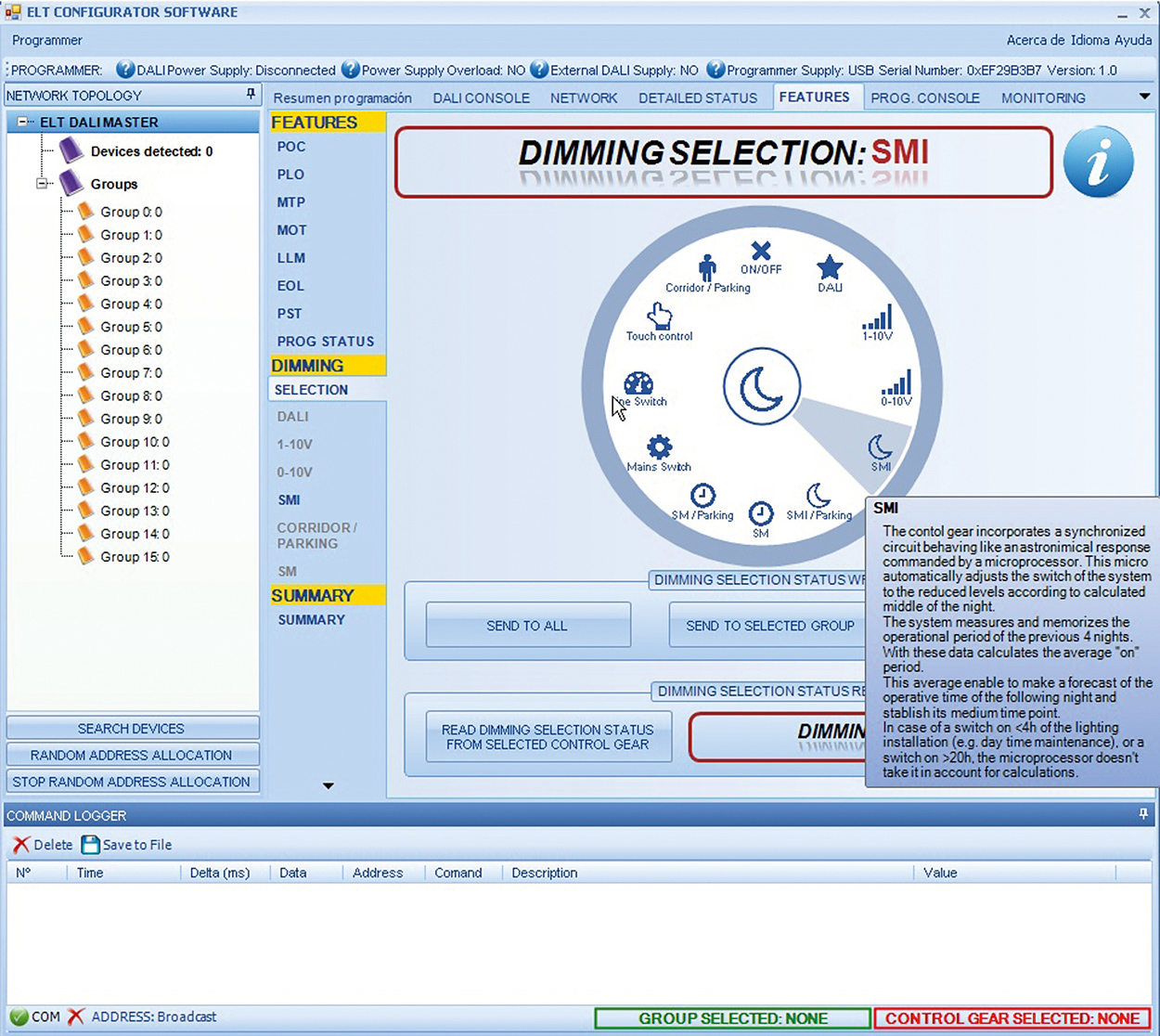Screen dimensions: 1160x1036
Task: Open the MONITORING tab
Action: [1043, 97]
